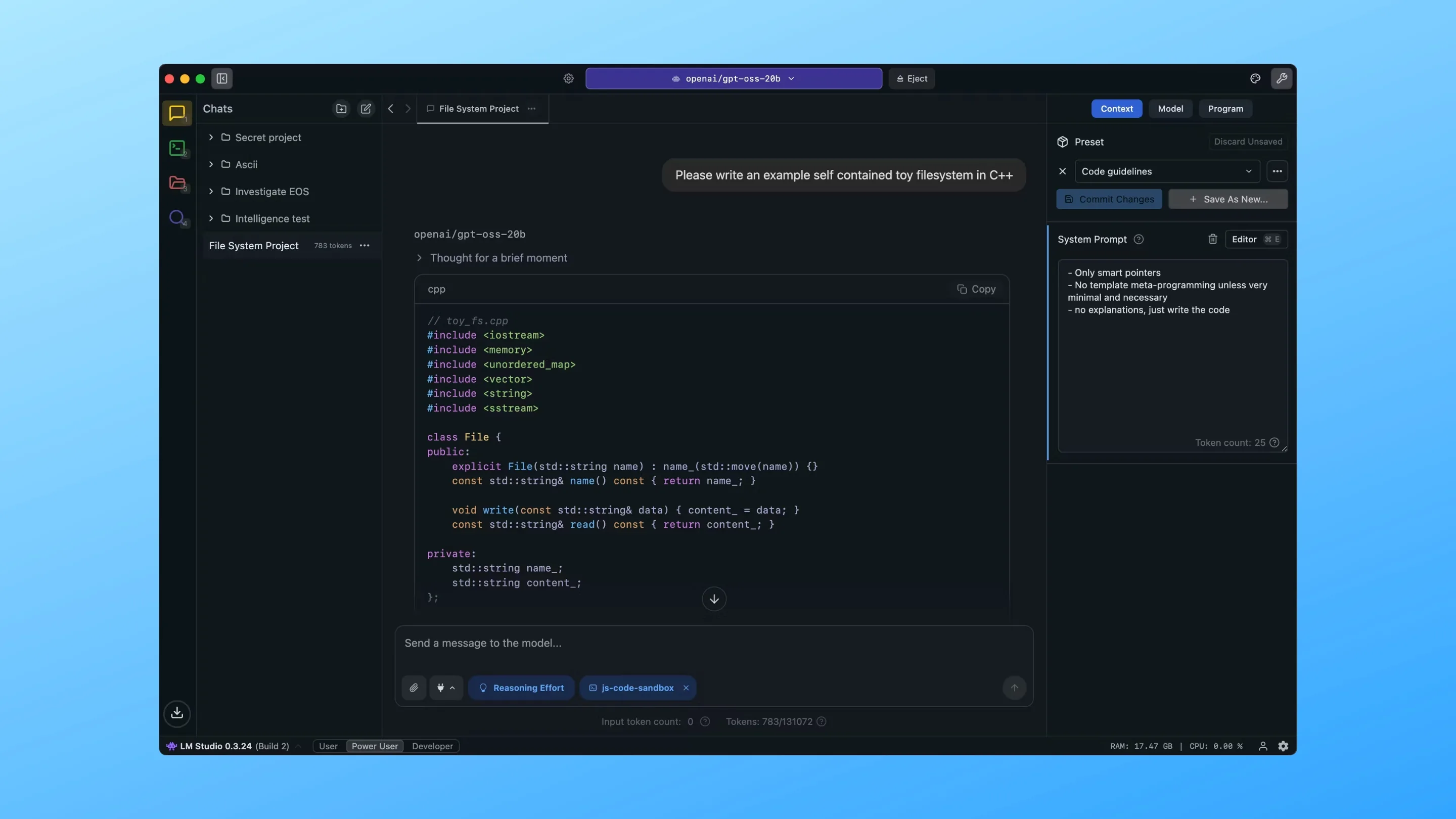Click the user message about toy filesystem

(x=844, y=175)
